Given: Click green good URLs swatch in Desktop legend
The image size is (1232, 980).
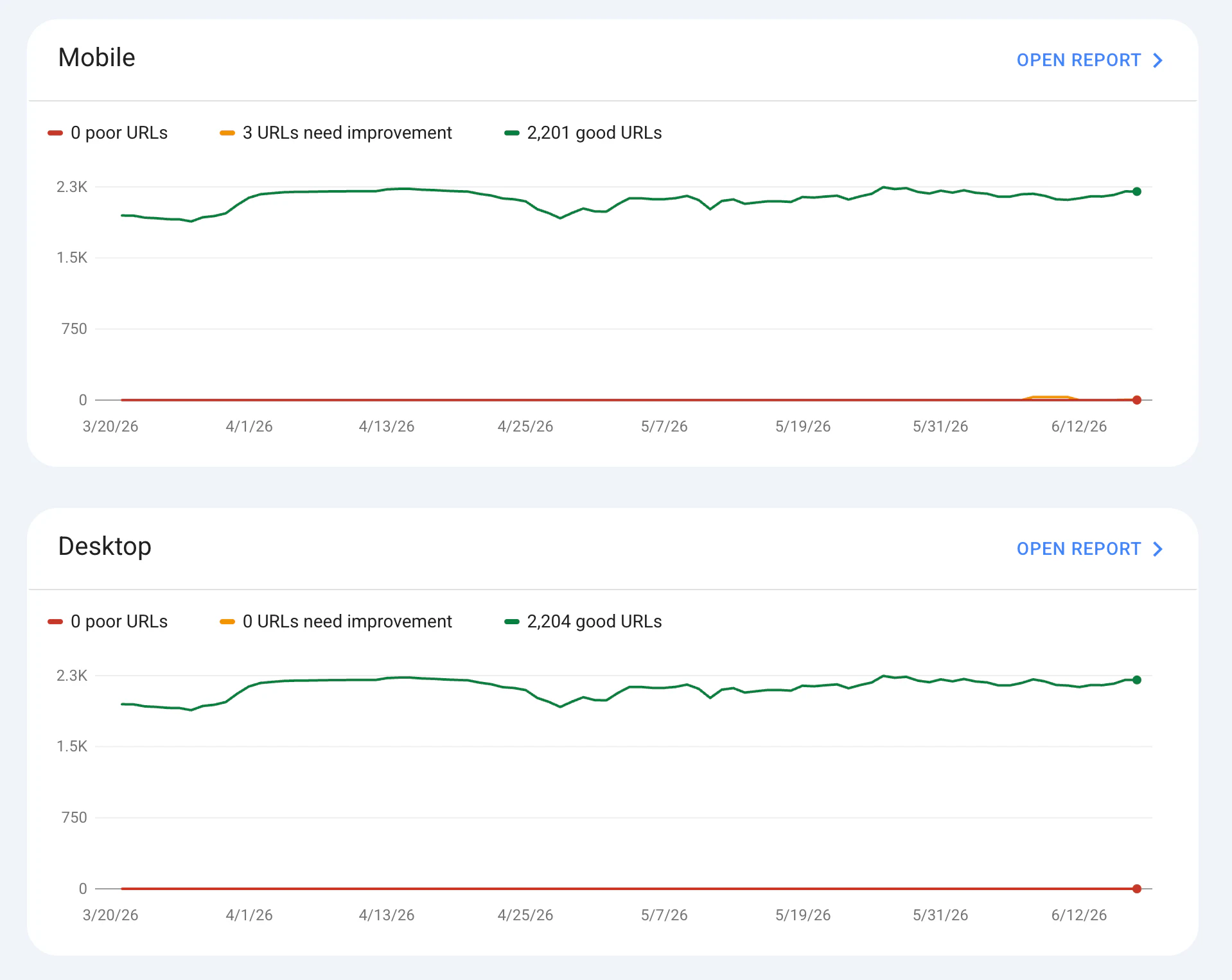Looking at the screenshot, I should (512, 622).
